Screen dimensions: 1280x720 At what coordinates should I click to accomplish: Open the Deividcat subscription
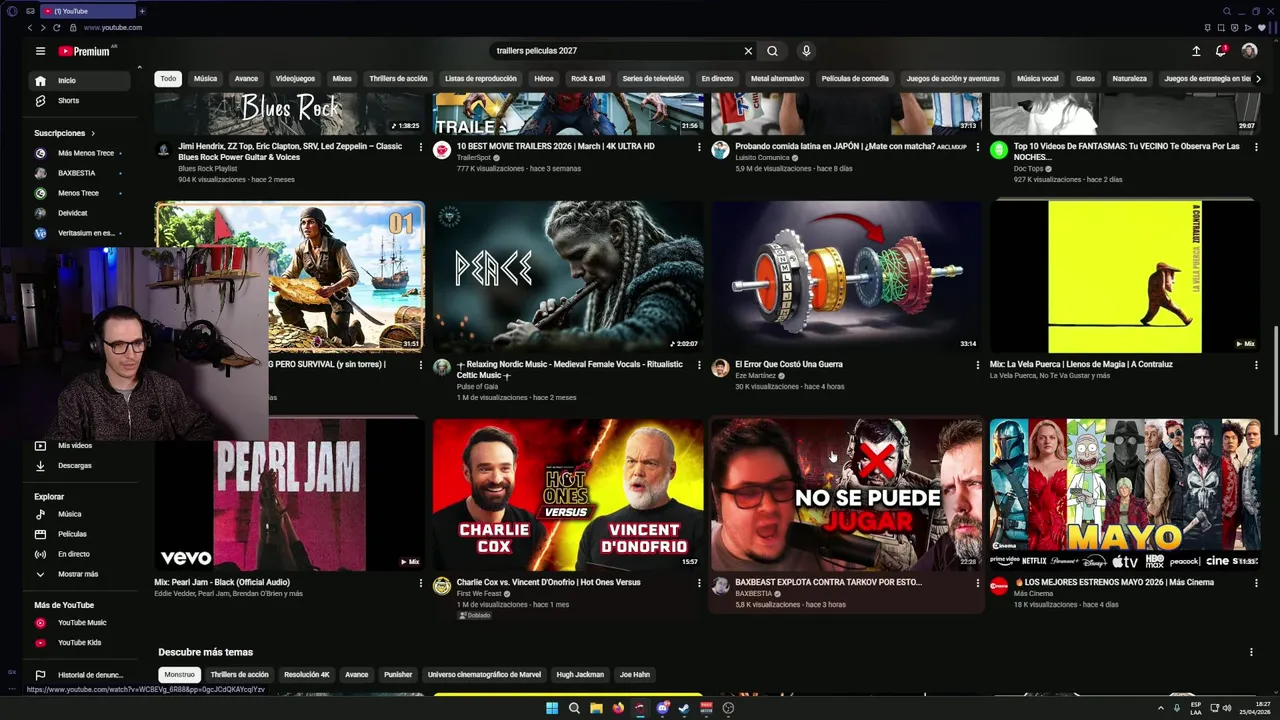tap(81, 213)
